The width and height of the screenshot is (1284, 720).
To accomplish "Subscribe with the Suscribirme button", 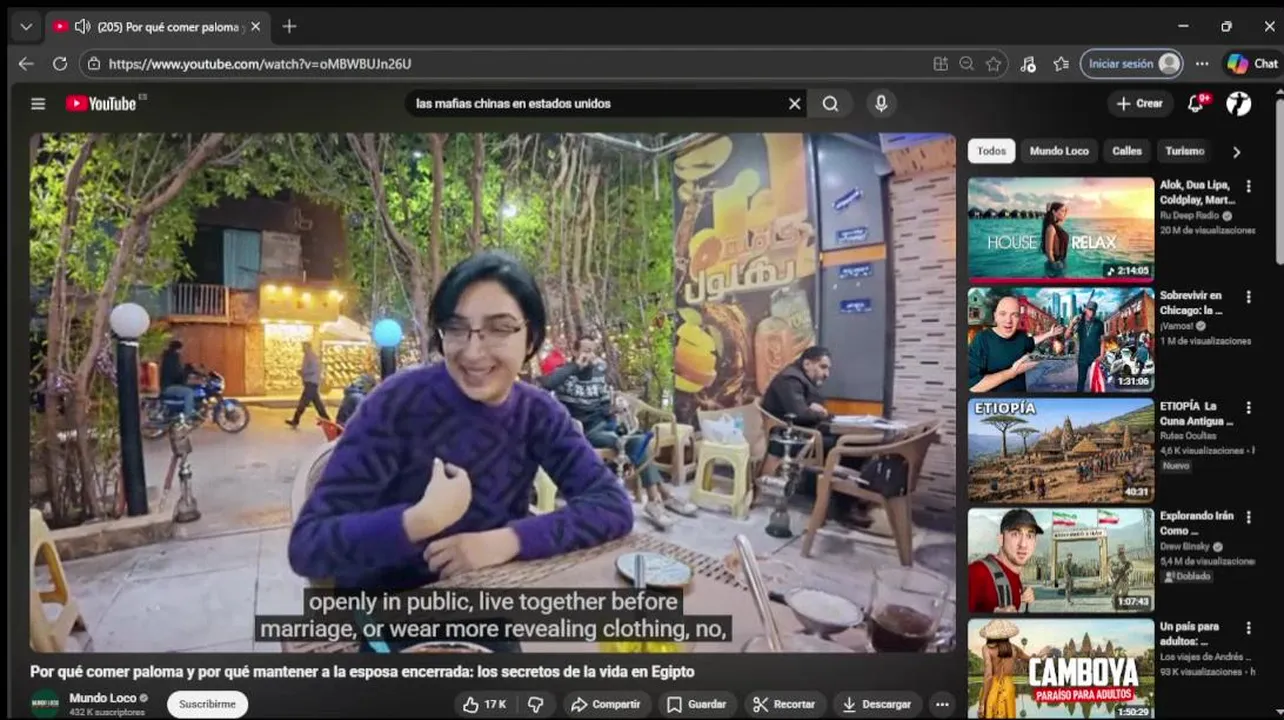I will tap(207, 704).
